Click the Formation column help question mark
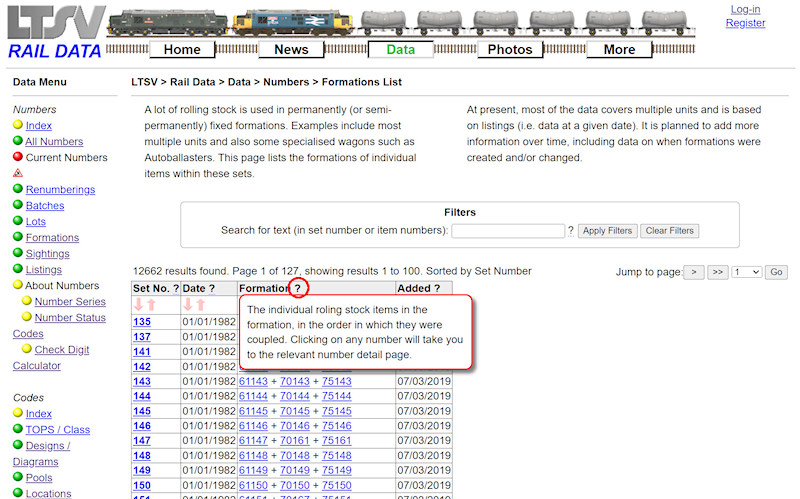800x499 pixels. [x=297, y=289]
